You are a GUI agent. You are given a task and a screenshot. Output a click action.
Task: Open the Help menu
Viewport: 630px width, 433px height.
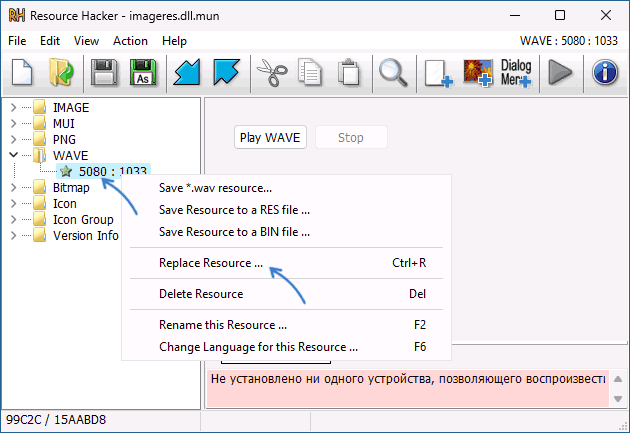174,41
